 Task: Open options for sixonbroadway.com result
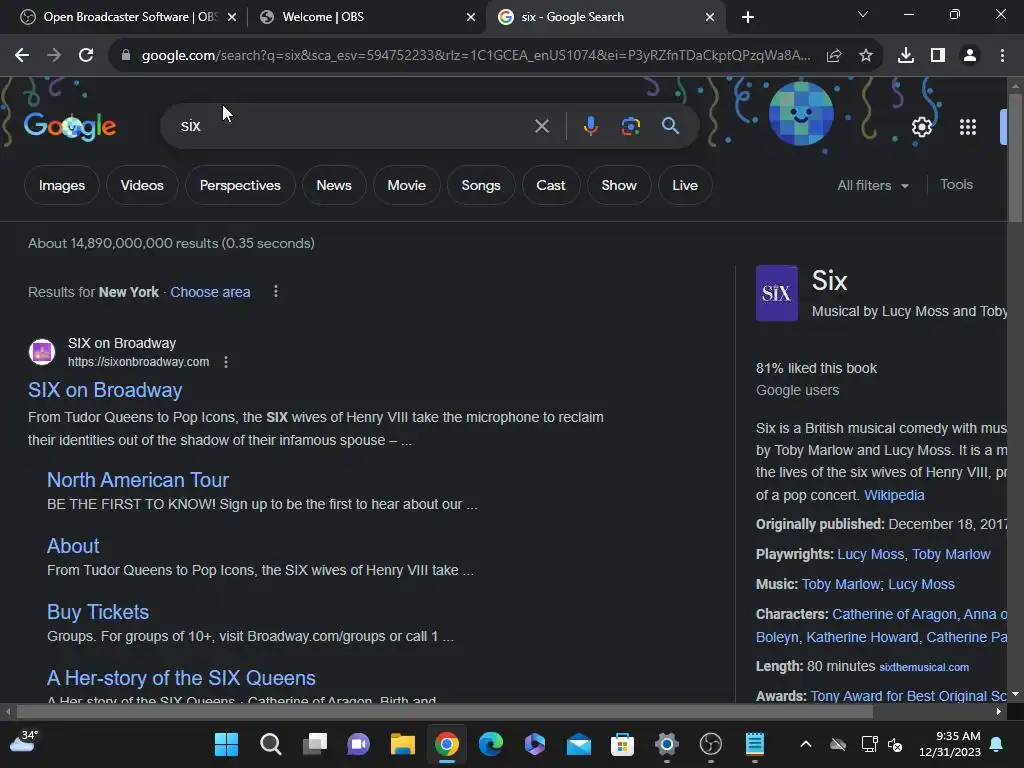(x=226, y=362)
